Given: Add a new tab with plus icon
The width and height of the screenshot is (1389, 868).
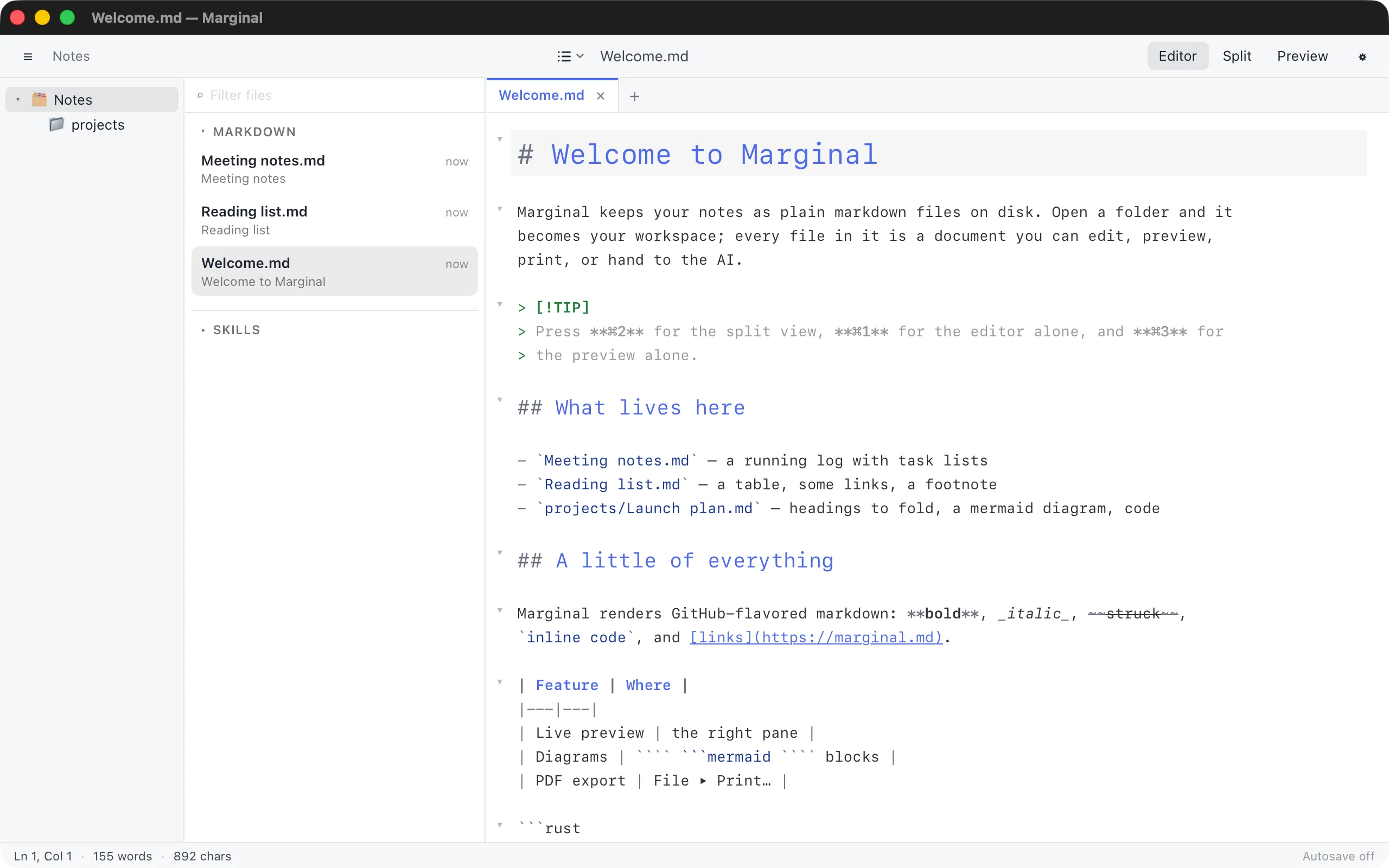Looking at the screenshot, I should tap(634, 97).
